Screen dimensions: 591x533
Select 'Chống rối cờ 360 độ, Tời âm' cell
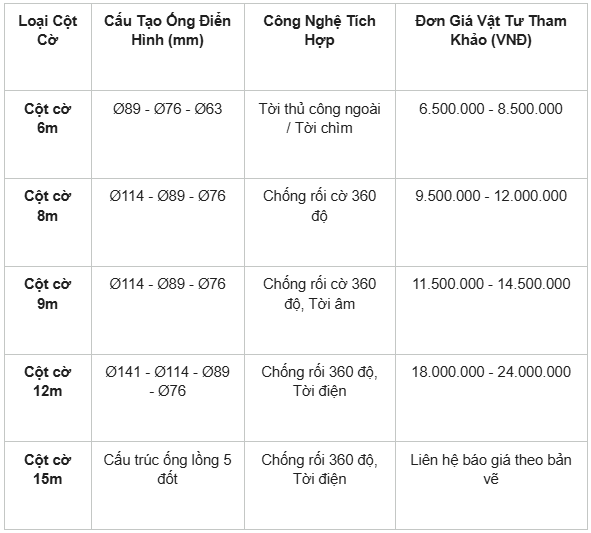point(320,294)
